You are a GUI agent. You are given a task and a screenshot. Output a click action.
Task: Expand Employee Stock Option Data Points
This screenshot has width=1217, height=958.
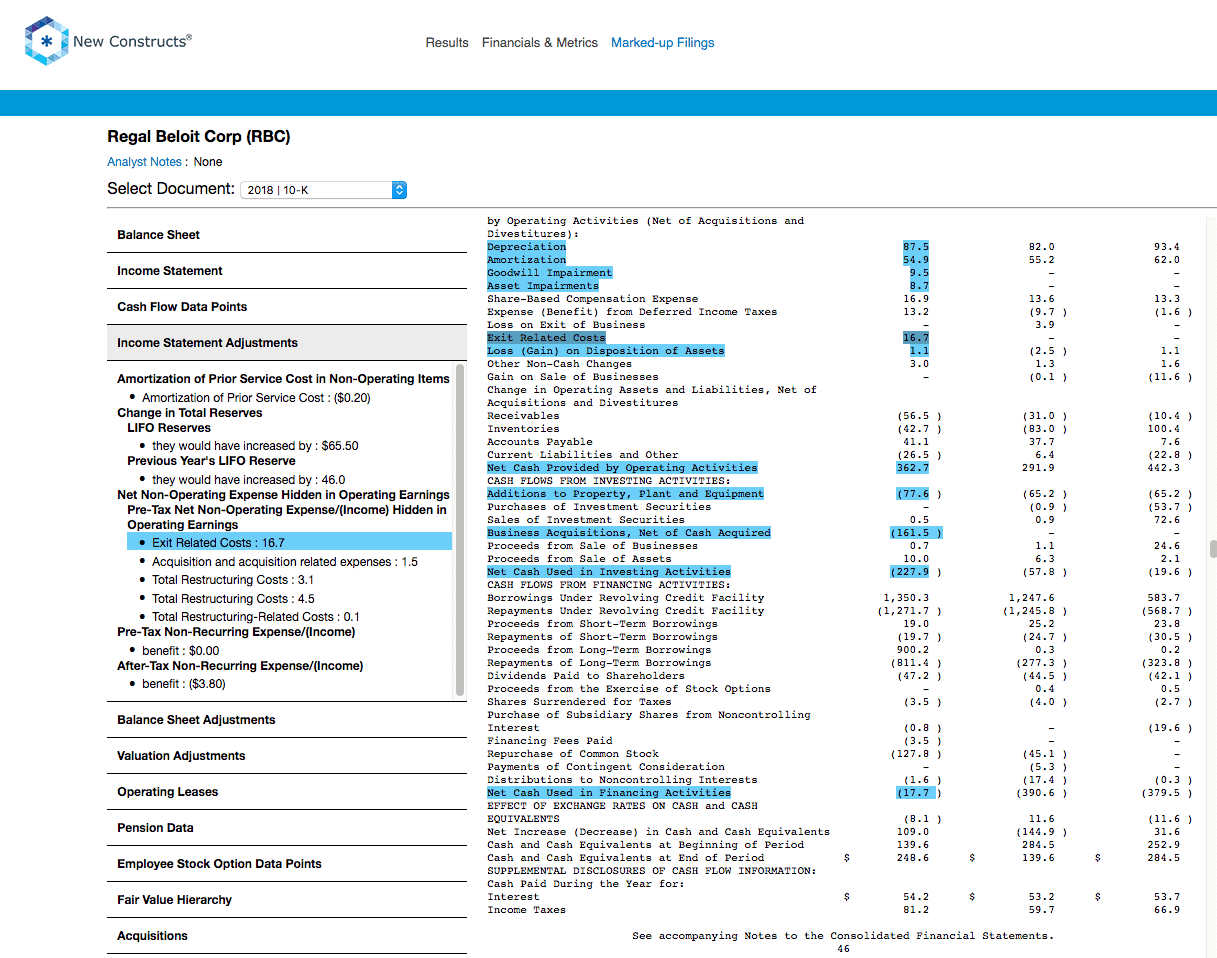pyautogui.click(x=287, y=864)
